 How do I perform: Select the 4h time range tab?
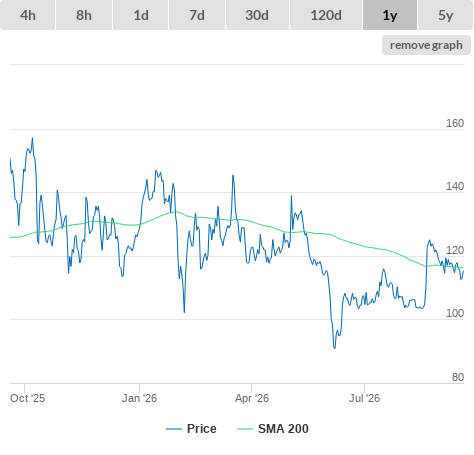[x=28, y=15]
